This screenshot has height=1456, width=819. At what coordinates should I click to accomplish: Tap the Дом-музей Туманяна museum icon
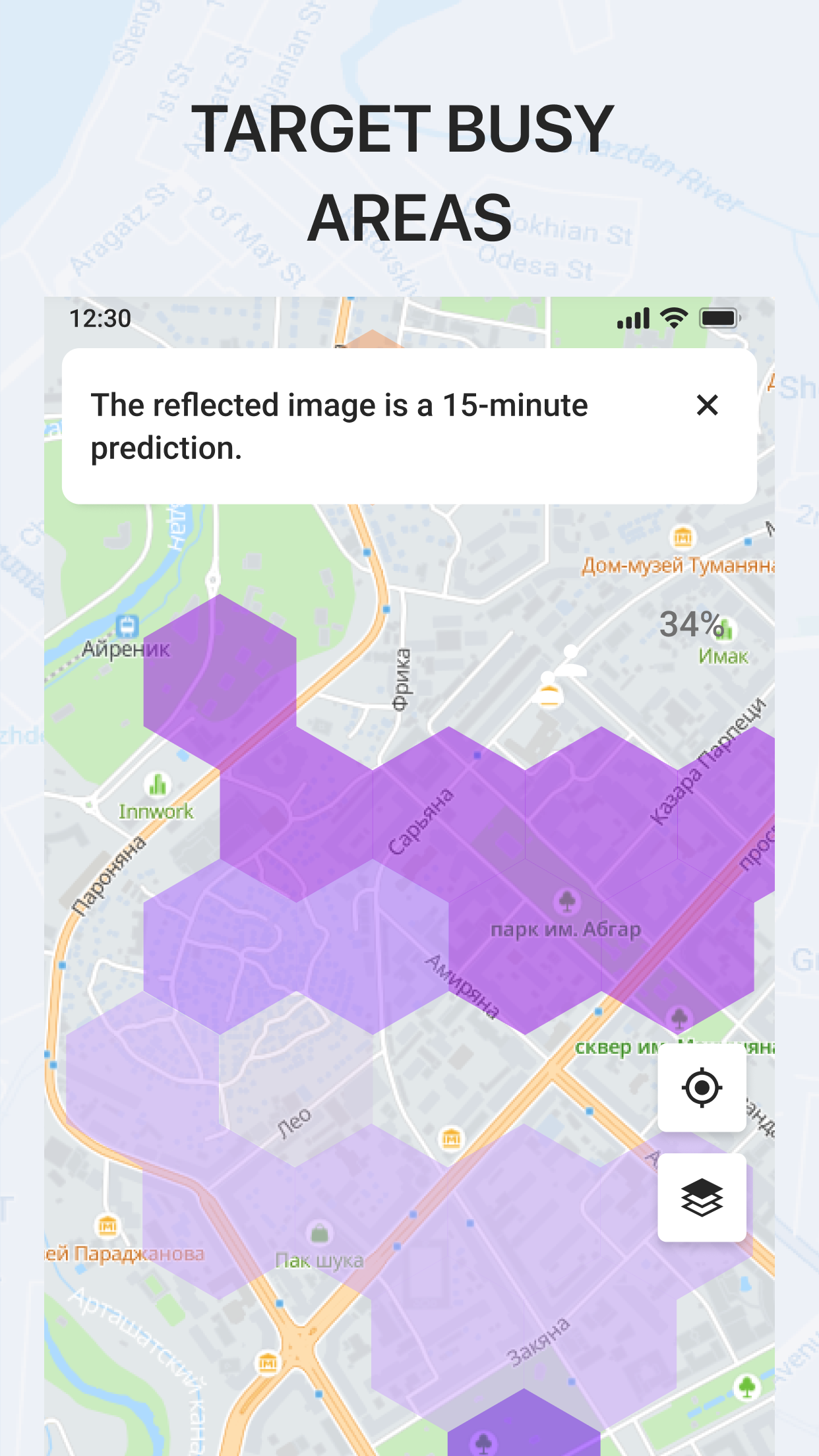[x=682, y=537]
